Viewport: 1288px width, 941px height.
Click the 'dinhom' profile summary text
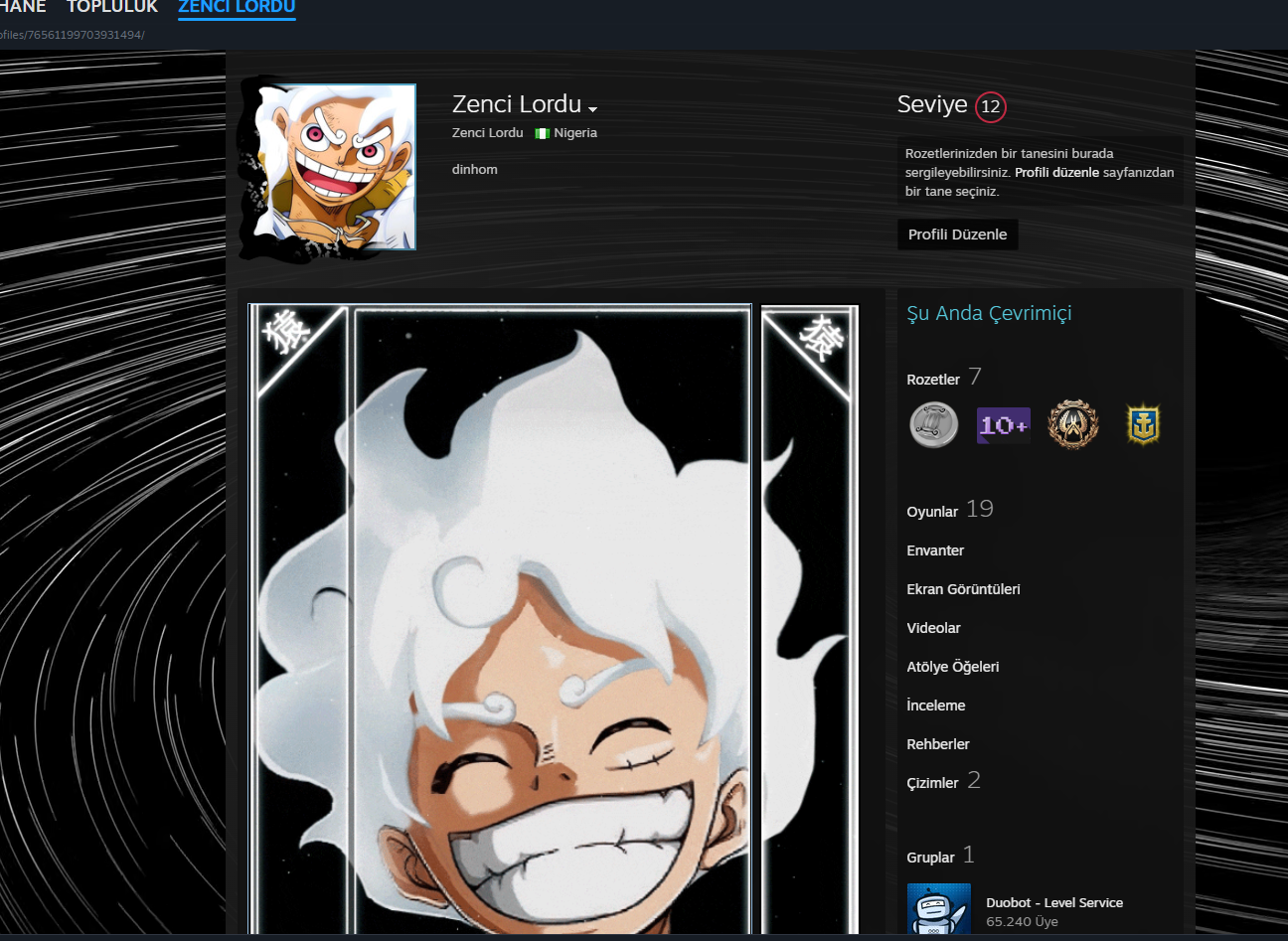pyautogui.click(x=475, y=169)
